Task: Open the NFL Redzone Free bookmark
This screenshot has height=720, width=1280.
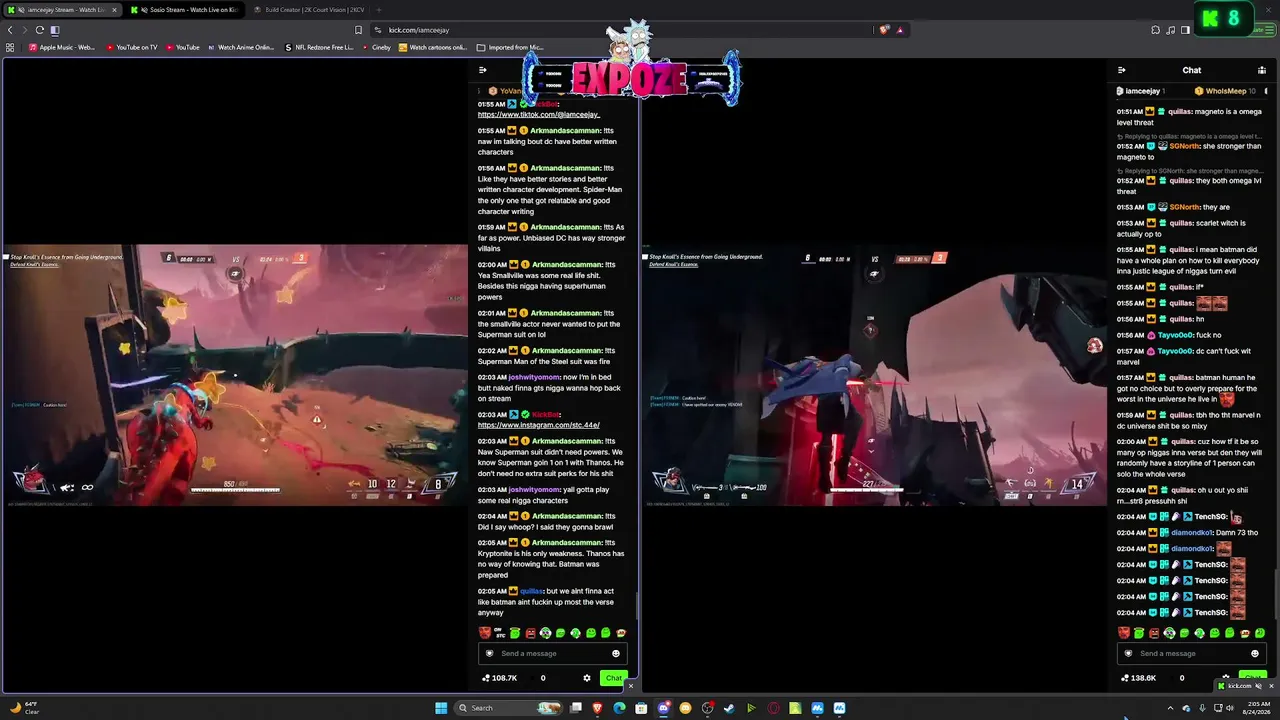Action: 319,47
